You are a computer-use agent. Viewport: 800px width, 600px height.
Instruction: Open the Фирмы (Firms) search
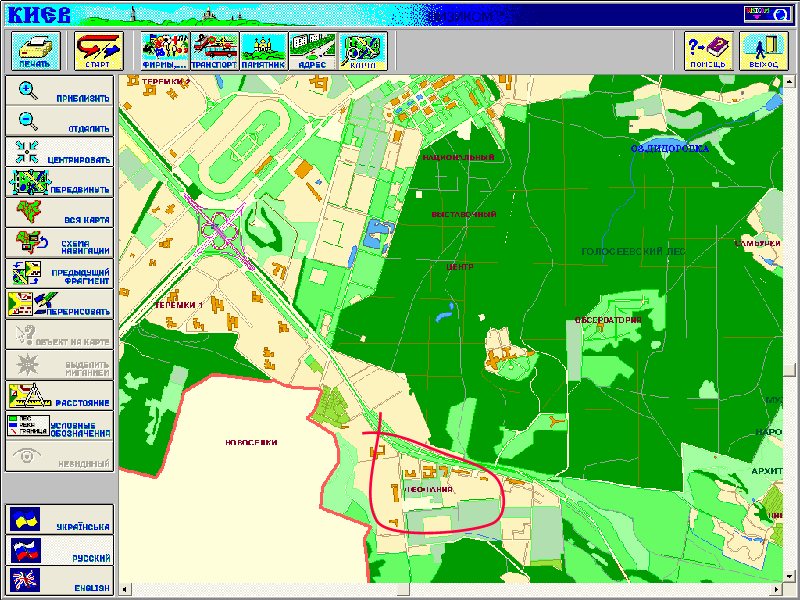click(x=165, y=50)
